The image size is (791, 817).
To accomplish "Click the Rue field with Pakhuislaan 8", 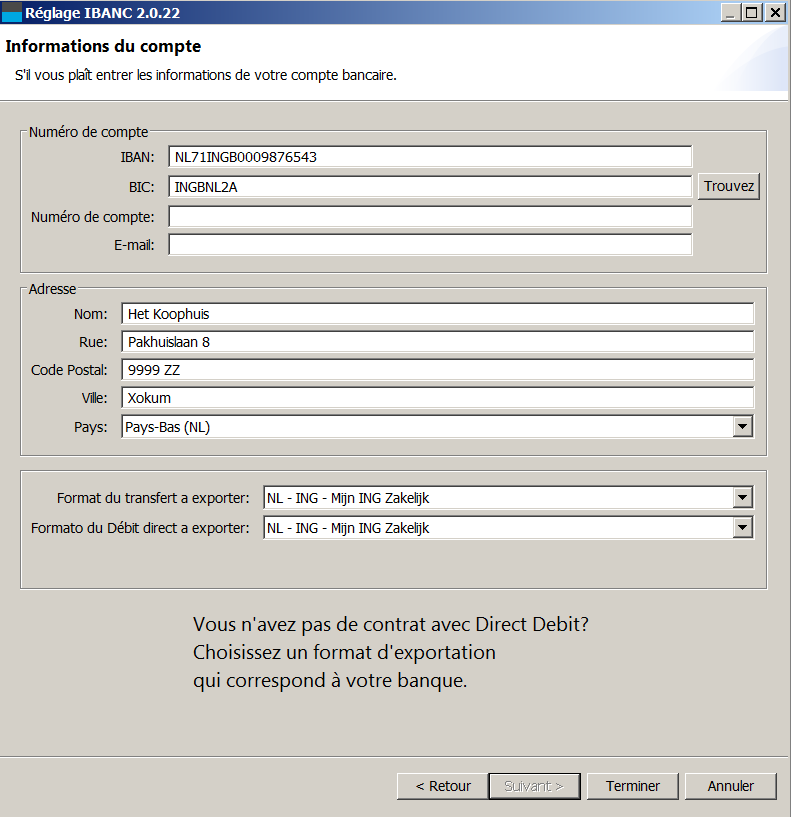I will (x=437, y=342).
